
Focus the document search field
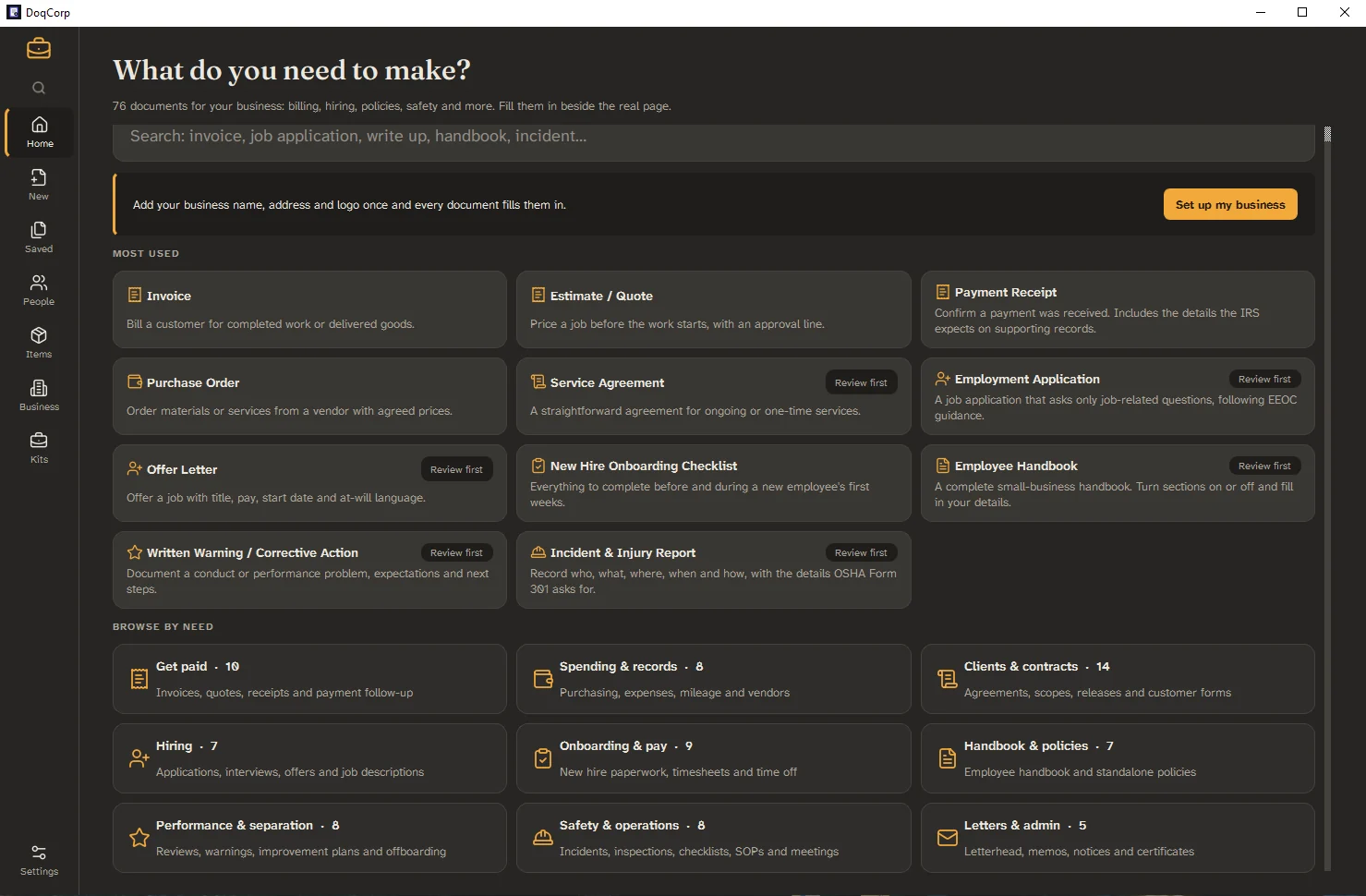(713, 142)
